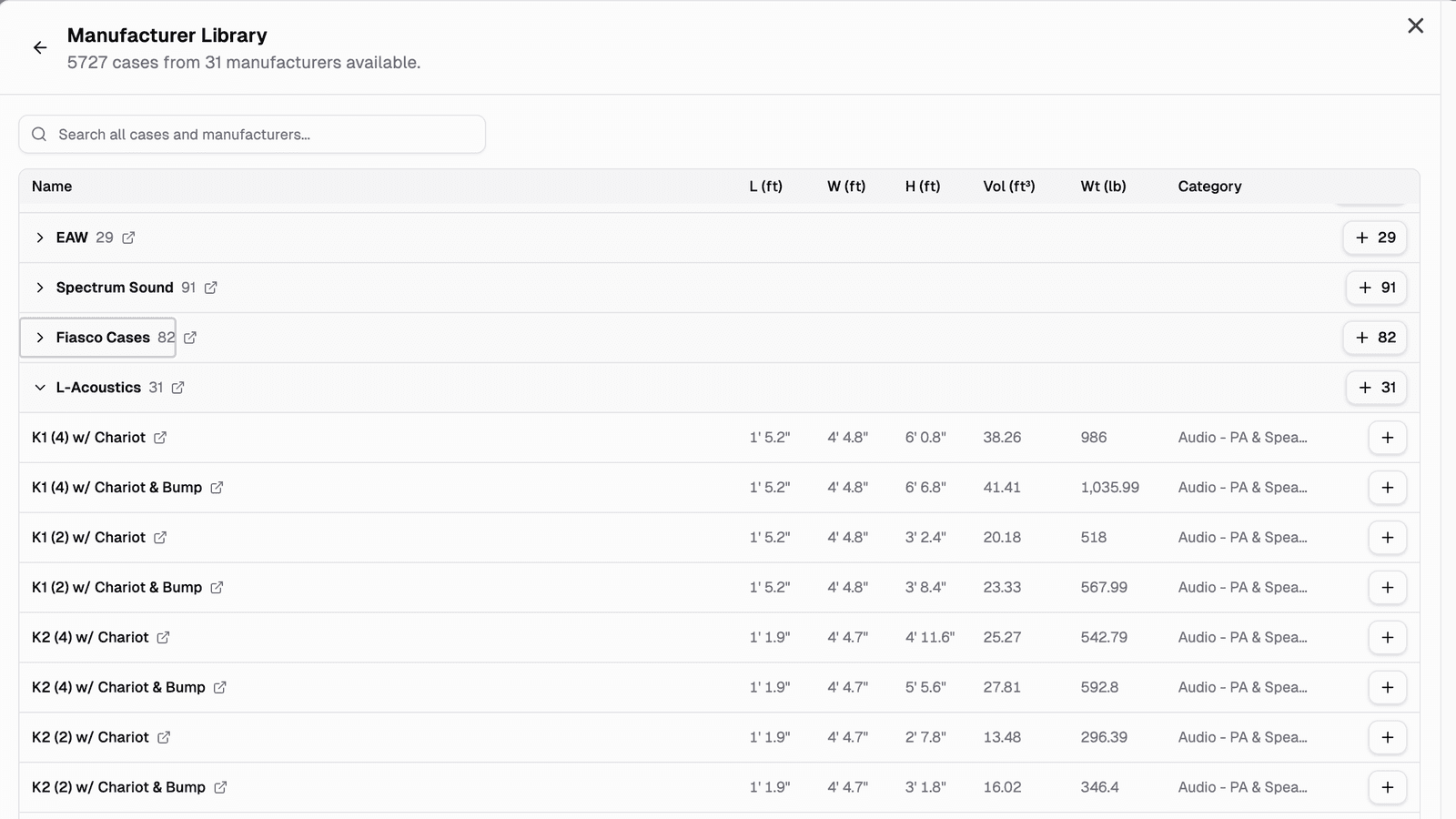Screen dimensions: 1456x819
Task: Open external link for K1 (2) w/ Chariot
Action: click(160, 538)
